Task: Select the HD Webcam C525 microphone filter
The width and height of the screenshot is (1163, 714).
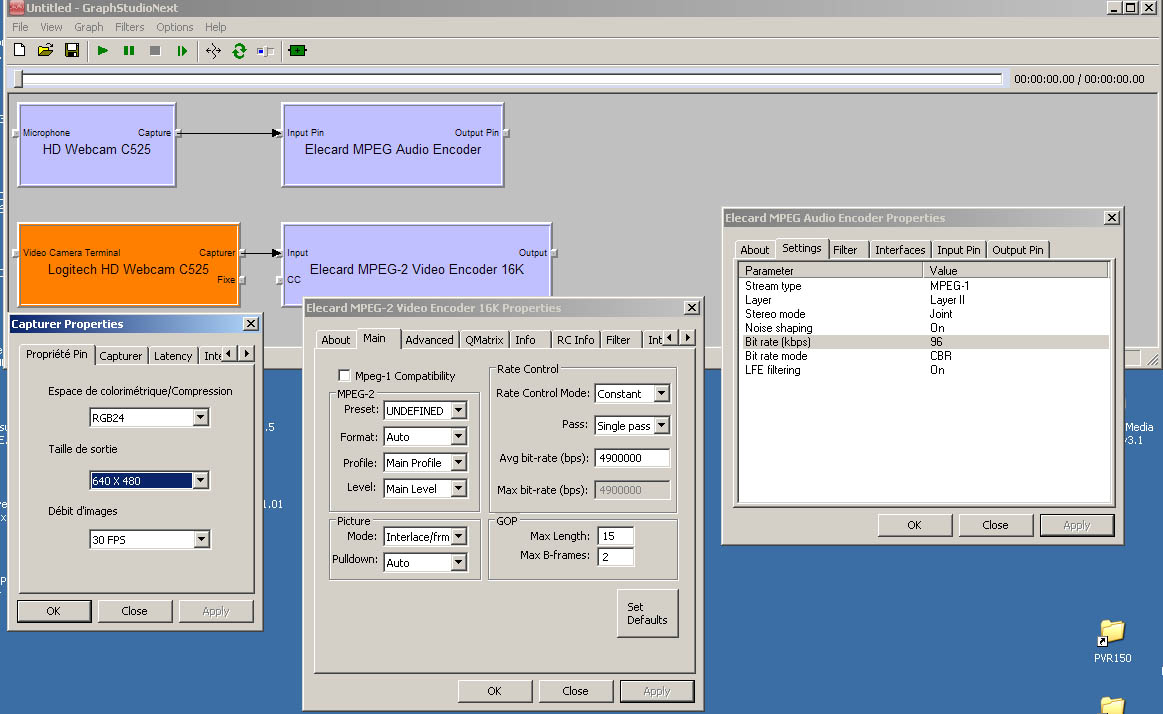Action: click(x=96, y=145)
